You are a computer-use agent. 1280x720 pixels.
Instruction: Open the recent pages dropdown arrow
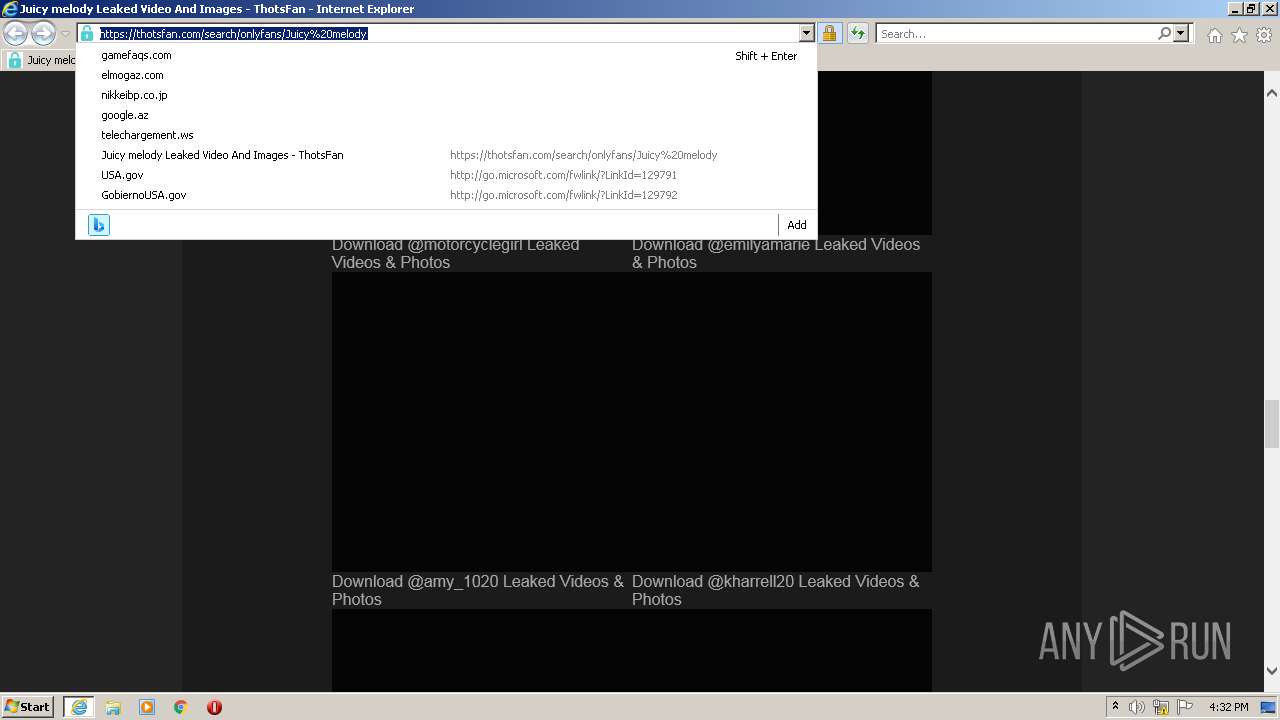[x=65, y=34]
